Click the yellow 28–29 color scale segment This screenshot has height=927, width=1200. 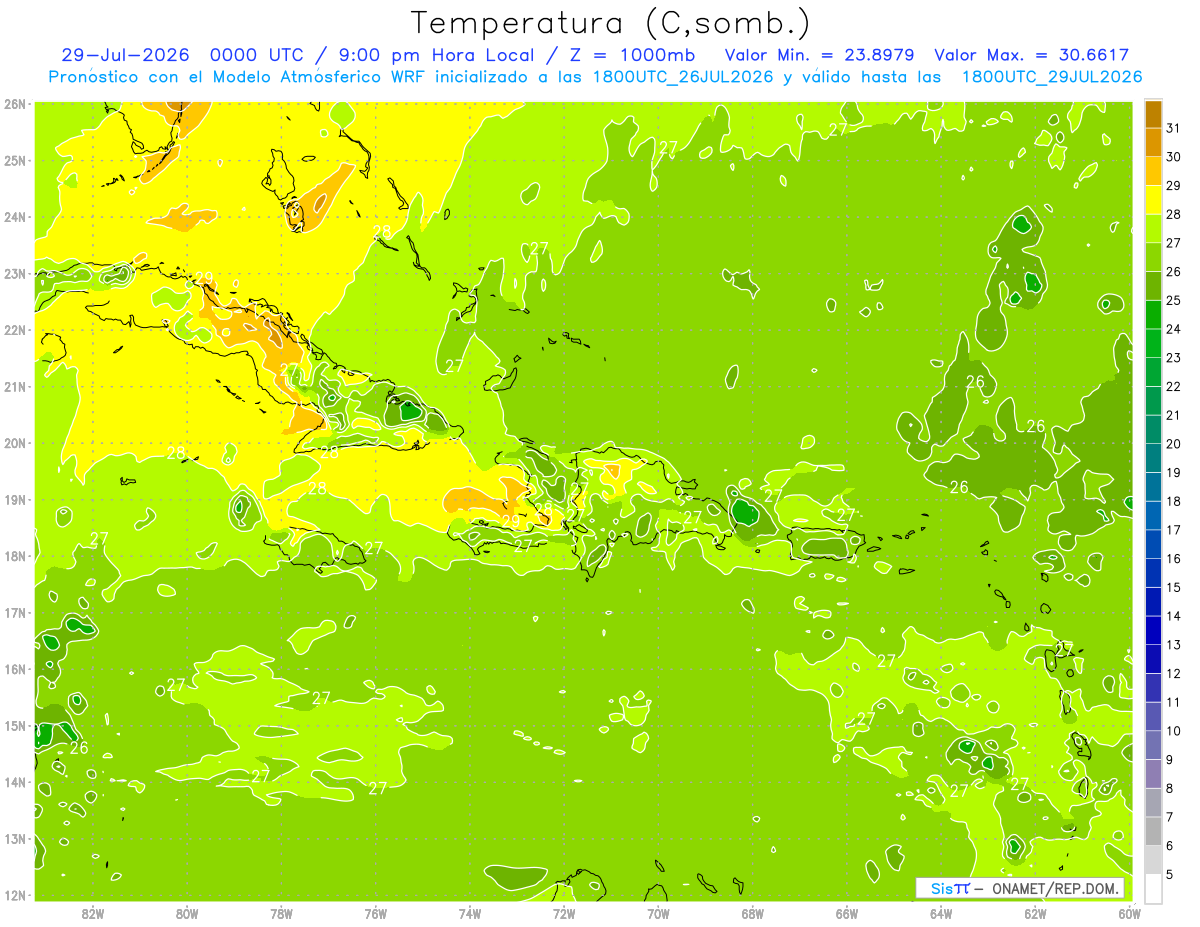point(1153,200)
